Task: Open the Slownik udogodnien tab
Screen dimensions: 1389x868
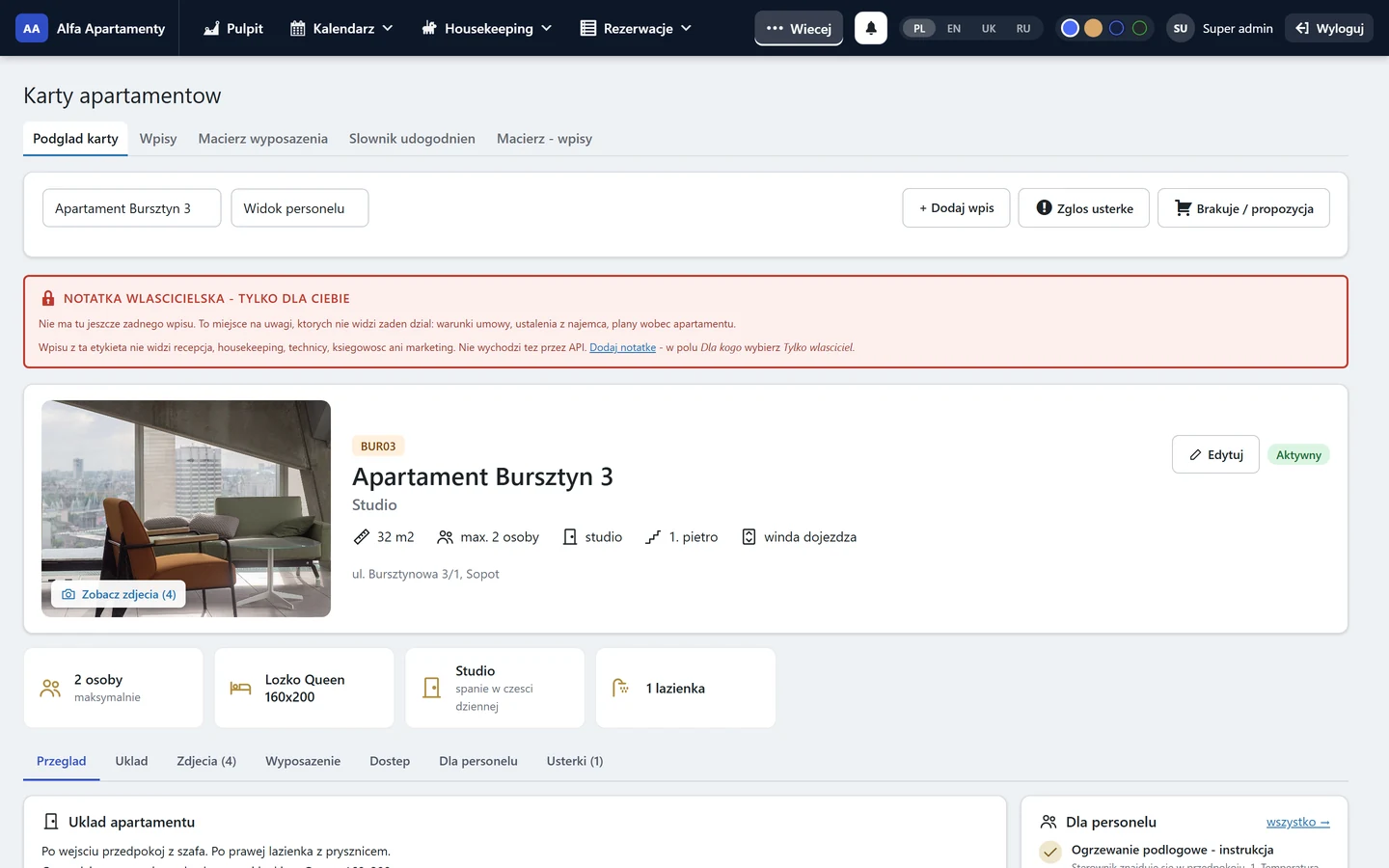Action: pyautogui.click(x=412, y=139)
